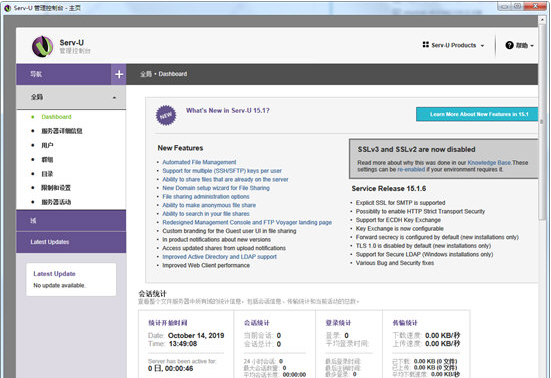Open the users item in the sidebar
The image size is (551, 378).
click(47, 145)
